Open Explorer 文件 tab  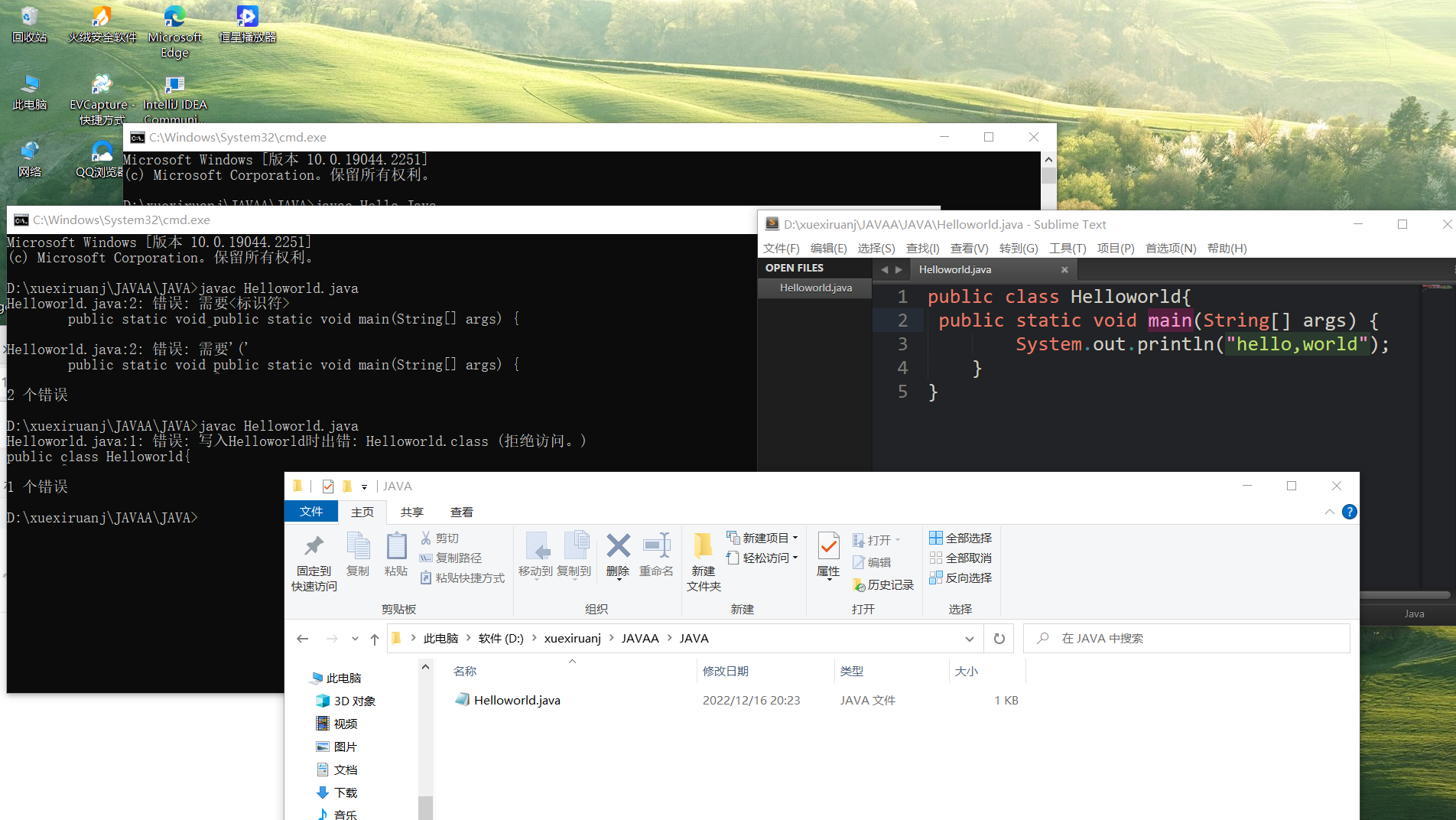tap(311, 512)
